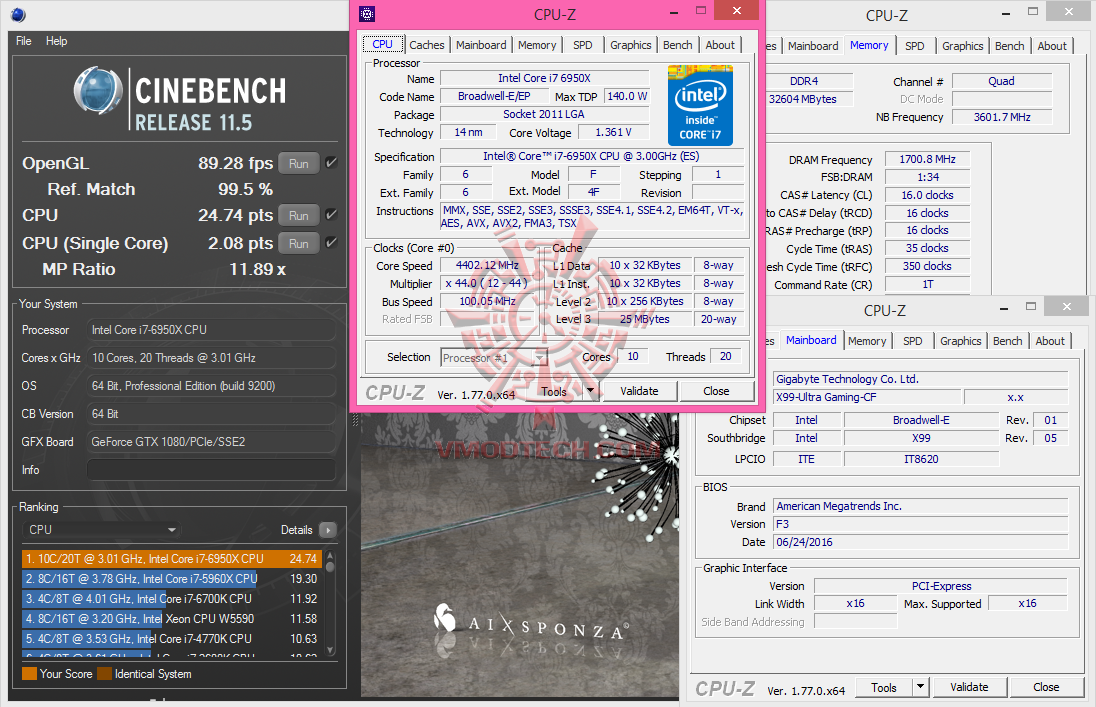Click the CPU-Z window icon in pink title bar

[367, 13]
